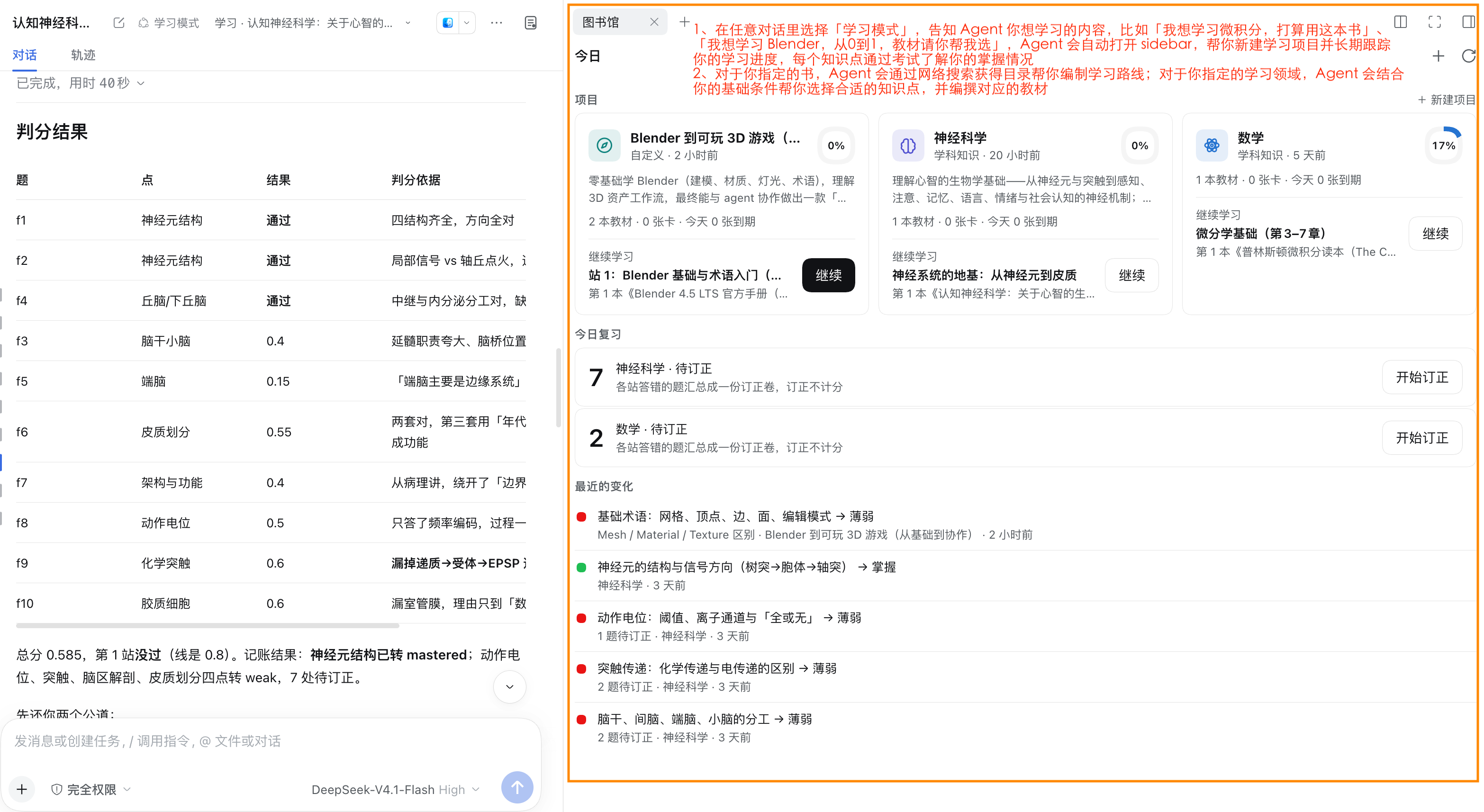Click the document panel icon in header

531,22
